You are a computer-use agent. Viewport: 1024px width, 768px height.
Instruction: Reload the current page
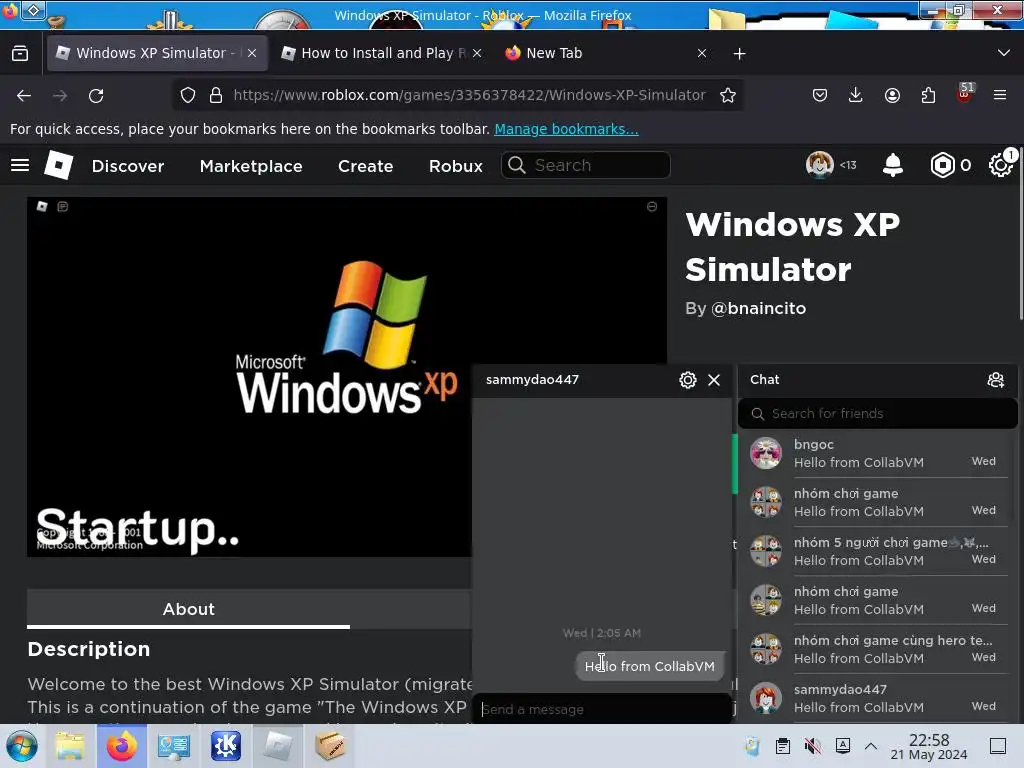[x=96, y=95]
